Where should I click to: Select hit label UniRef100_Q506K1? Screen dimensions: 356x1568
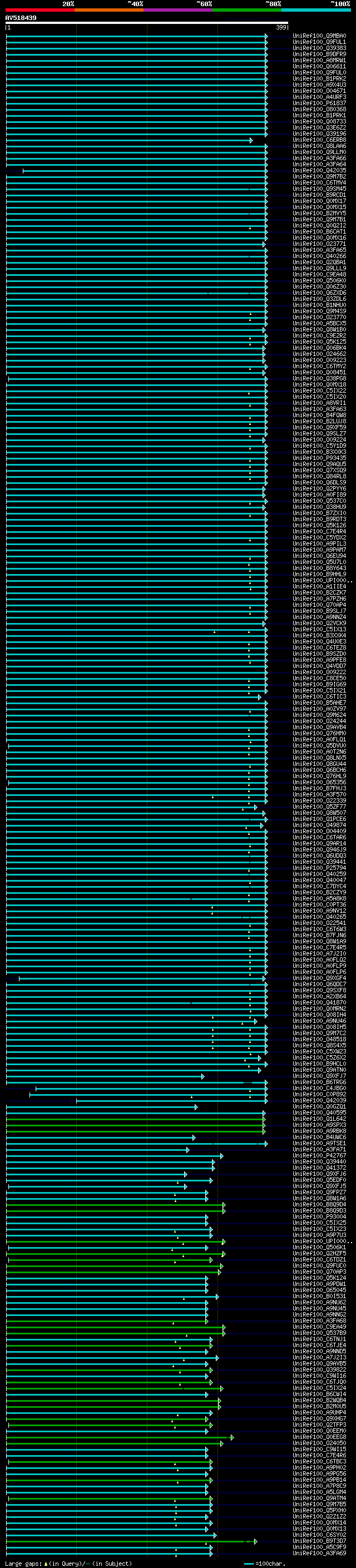pos(319,1247)
